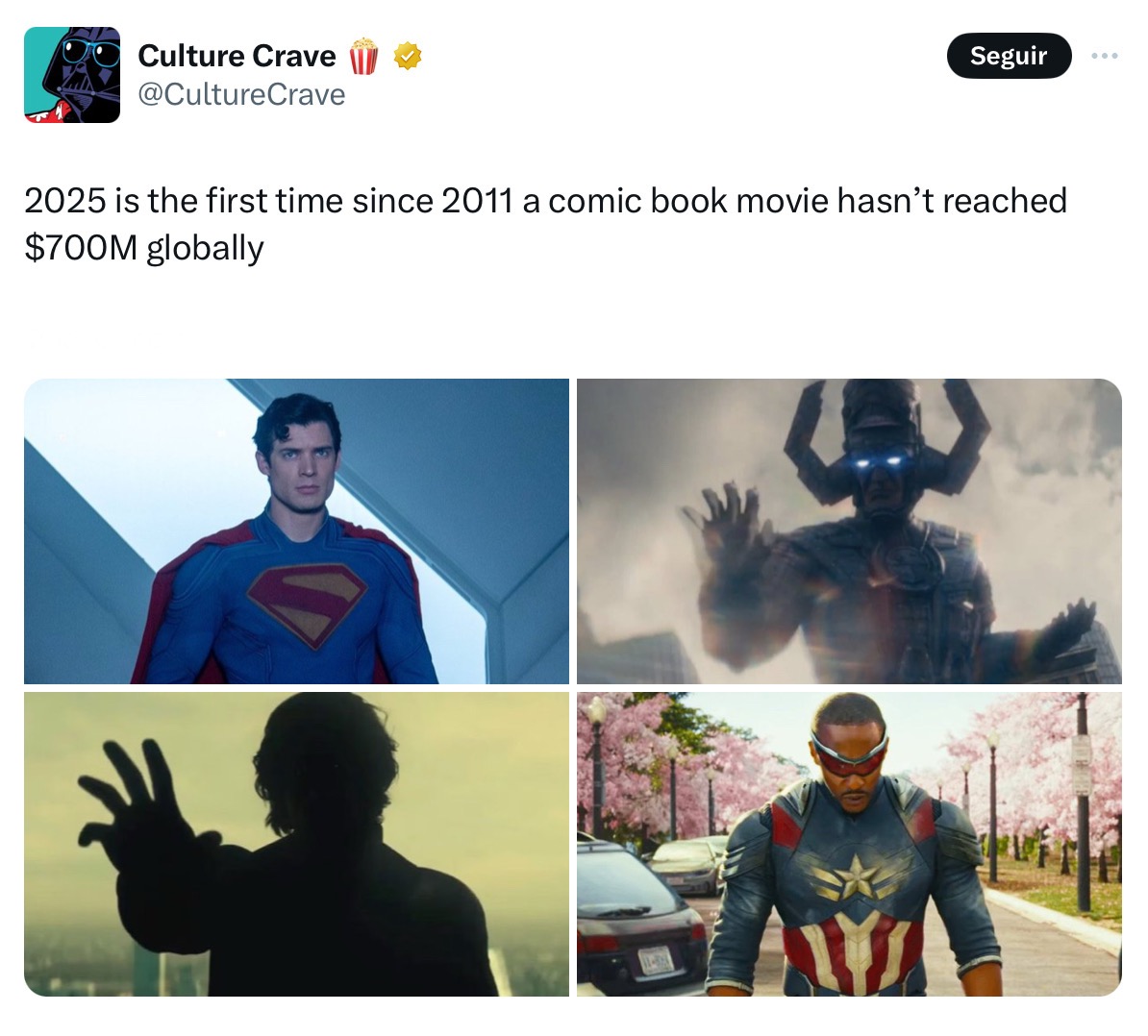Image resolution: width=1148 pixels, height=1036 pixels.
Task: Click the parked car's license plate
Action: tap(656, 959)
